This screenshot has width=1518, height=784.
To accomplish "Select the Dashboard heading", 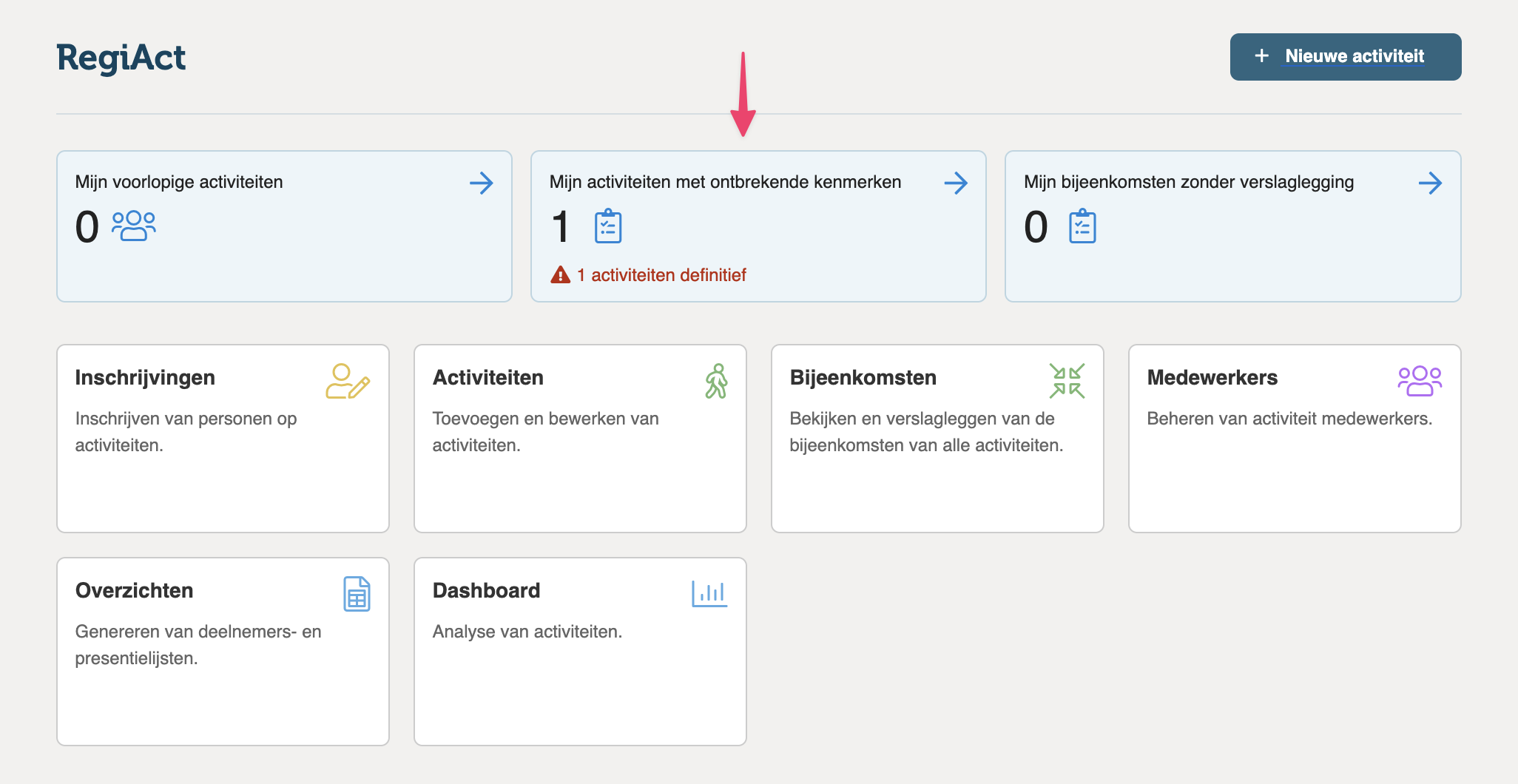I will click(486, 590).
